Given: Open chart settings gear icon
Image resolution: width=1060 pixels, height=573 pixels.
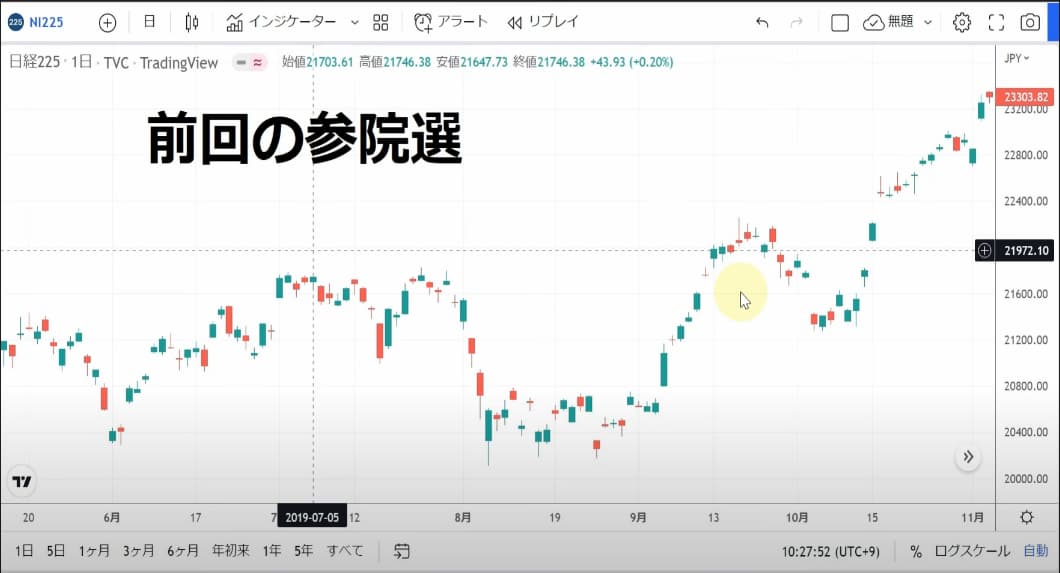Looking at the screenshot, I should click(x=961, y=22).
